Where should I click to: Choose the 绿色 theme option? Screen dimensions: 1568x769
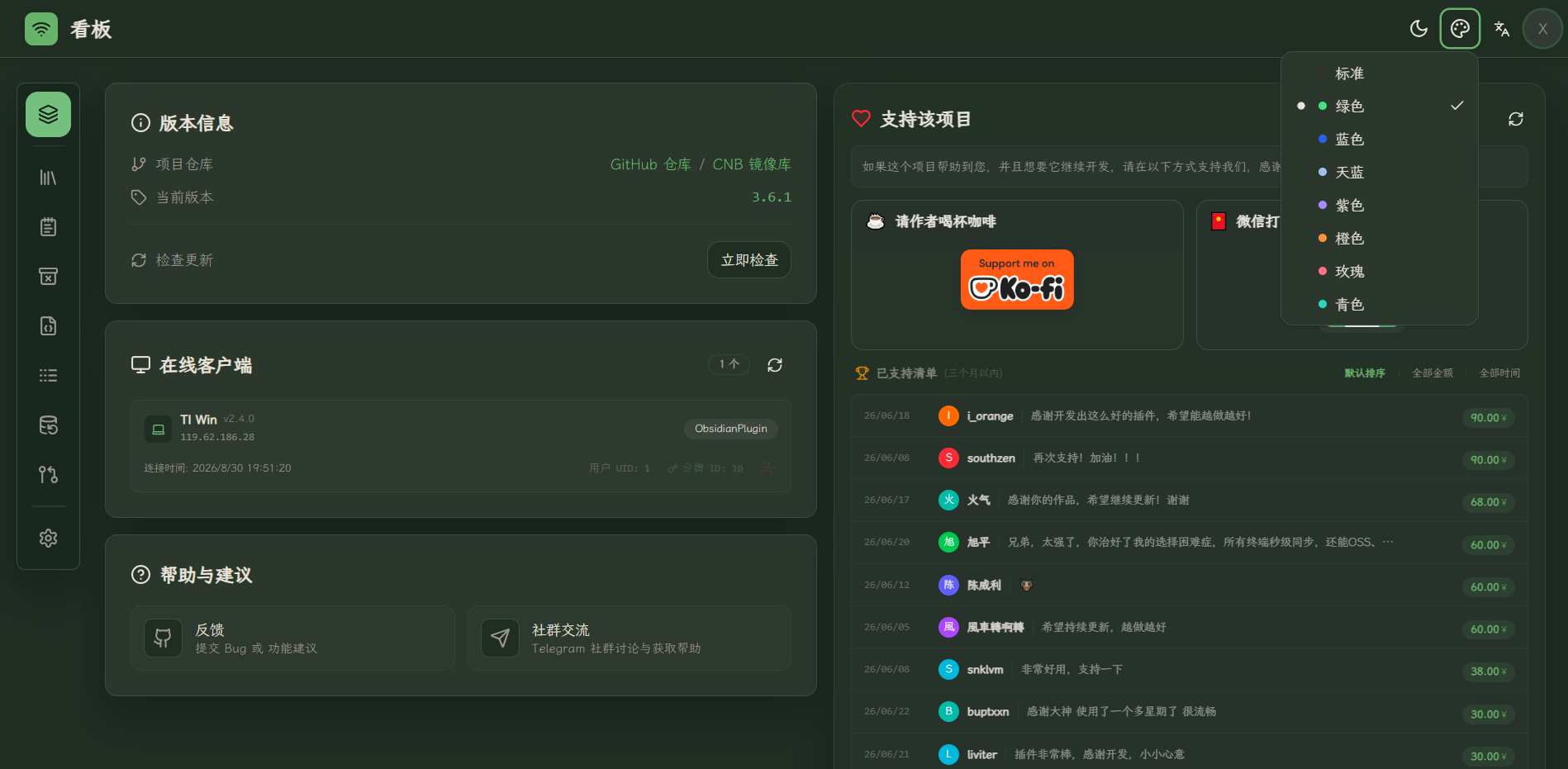click(x=1379, y=107)
